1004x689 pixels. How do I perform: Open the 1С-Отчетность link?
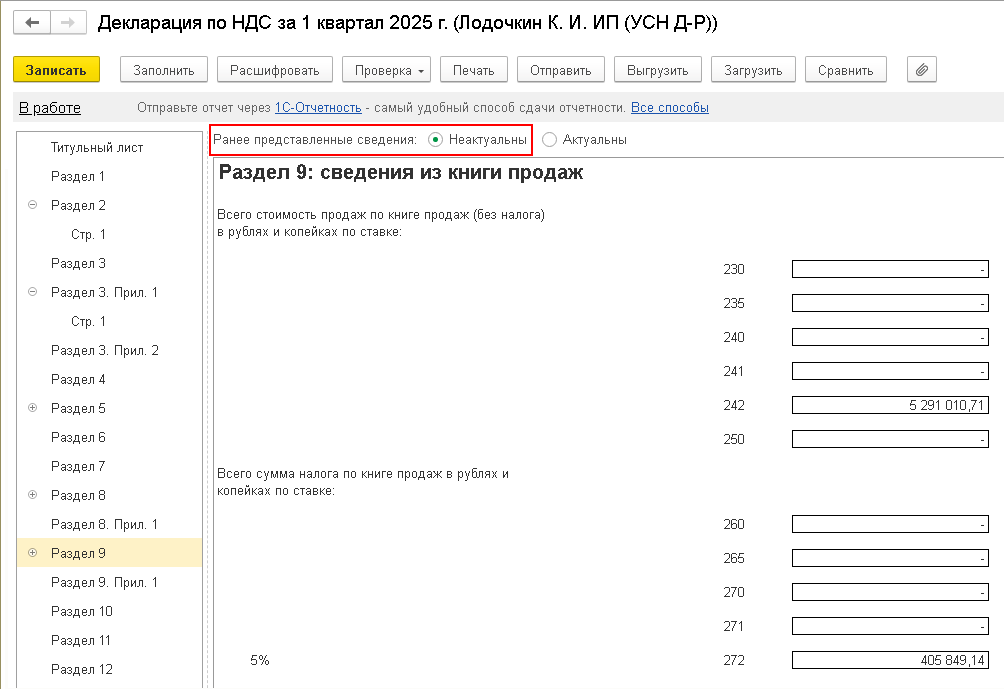coord(317,108)
